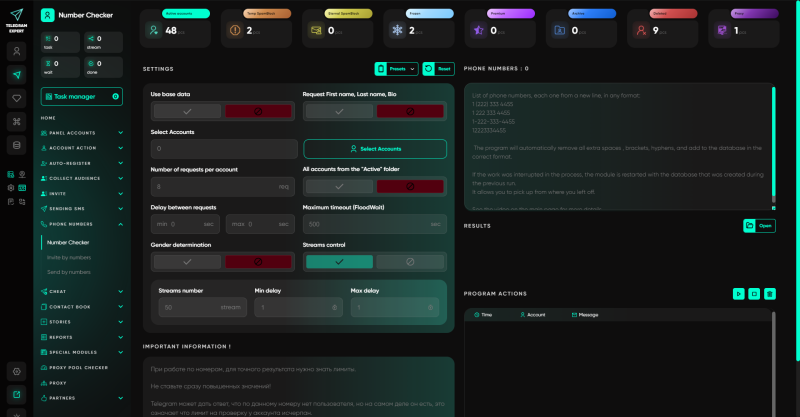Click the Frozen snowflake icon
Viewport: 800px width, 417px height.
(397, 31)
